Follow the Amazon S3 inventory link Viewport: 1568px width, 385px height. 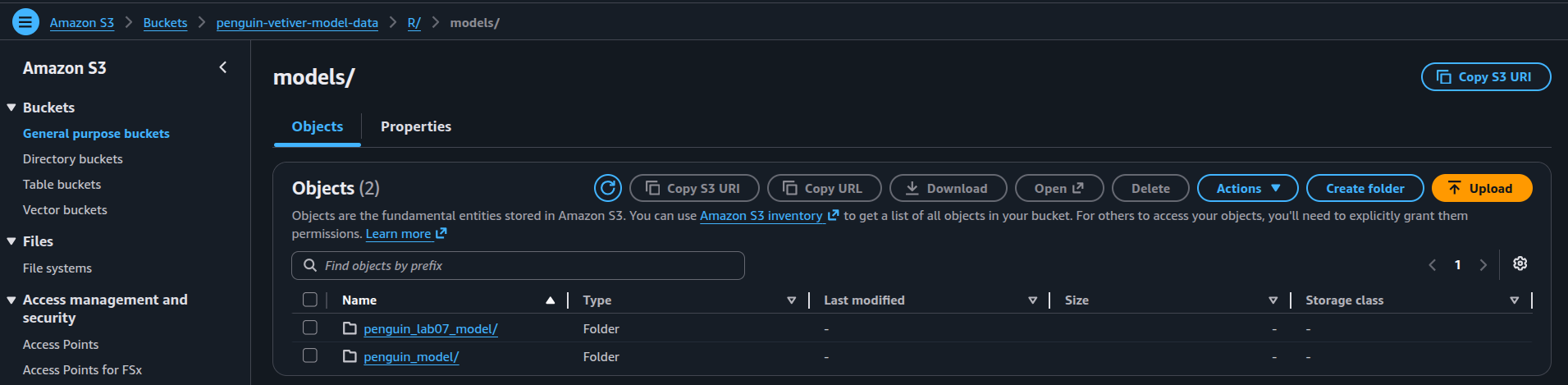click(761, 215)
